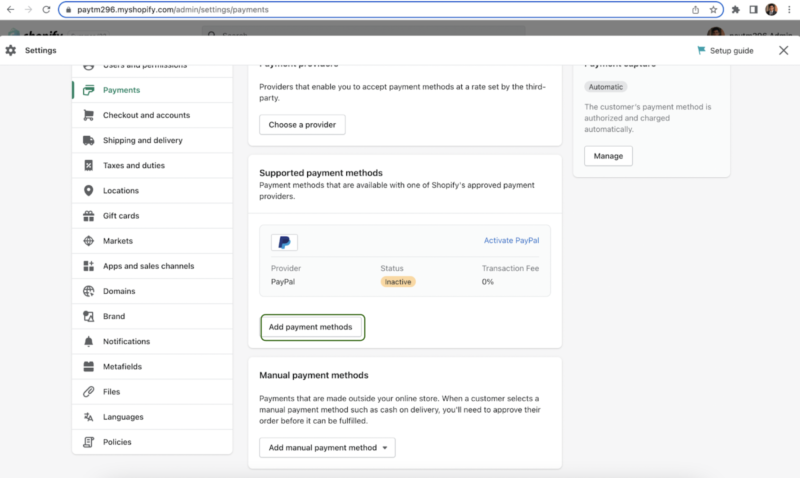Click the Markets globe icon
The height and width of the screenshot is (478, 800).
pyautogui.click(x=88, y=241)
